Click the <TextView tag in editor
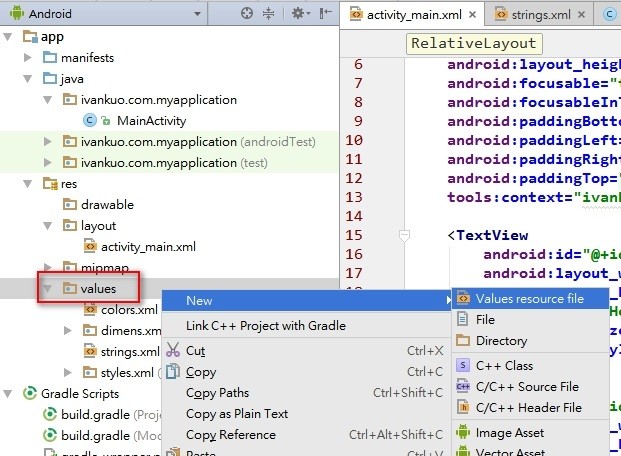Screen dimensions: 621x456 (x=488, y=236)
